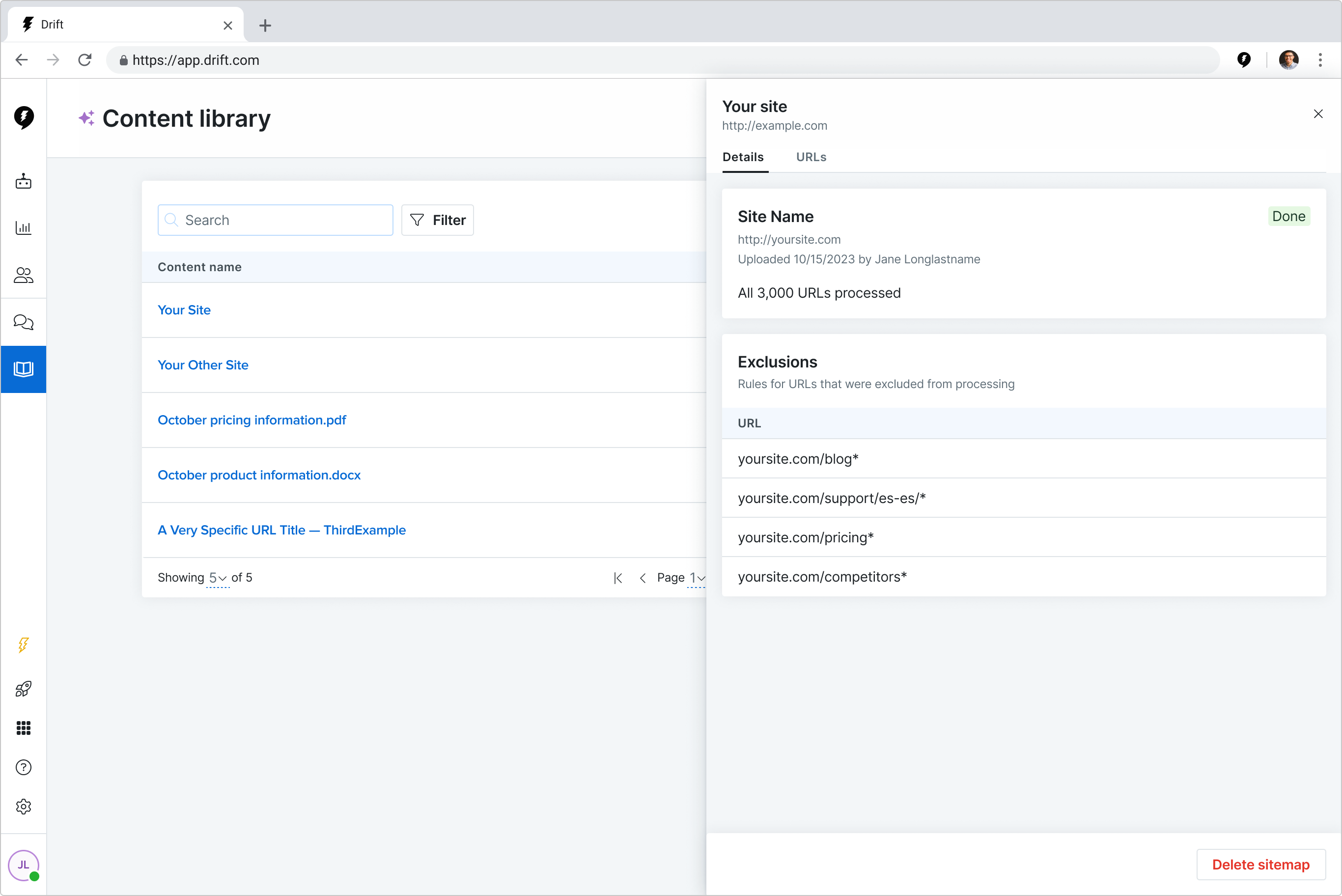The width and height of the screenshot is (1342, 896).
Task: Click the Delete sitemap button
Action: coord(1260,865)
